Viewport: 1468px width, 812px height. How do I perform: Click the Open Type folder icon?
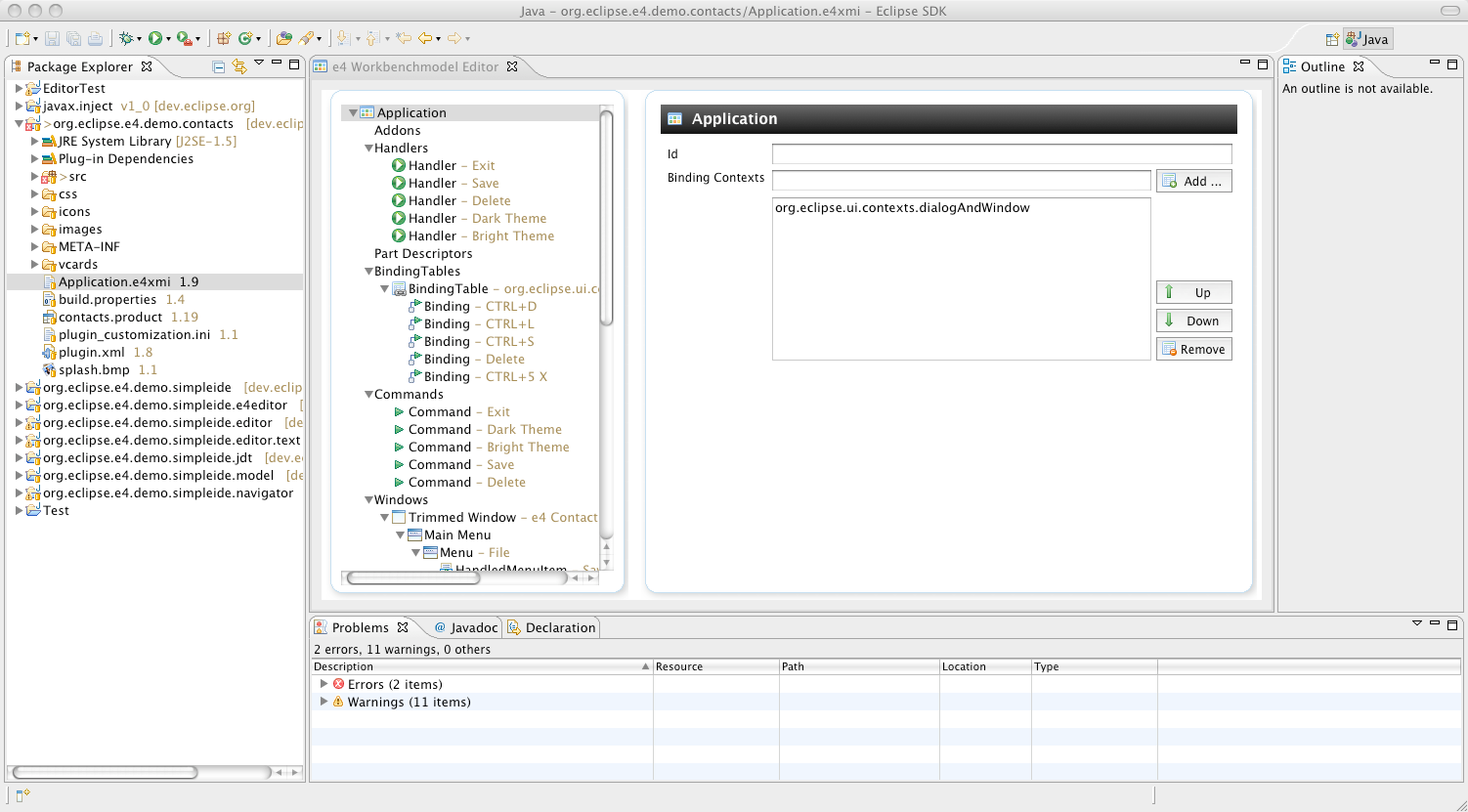[283, 38]
